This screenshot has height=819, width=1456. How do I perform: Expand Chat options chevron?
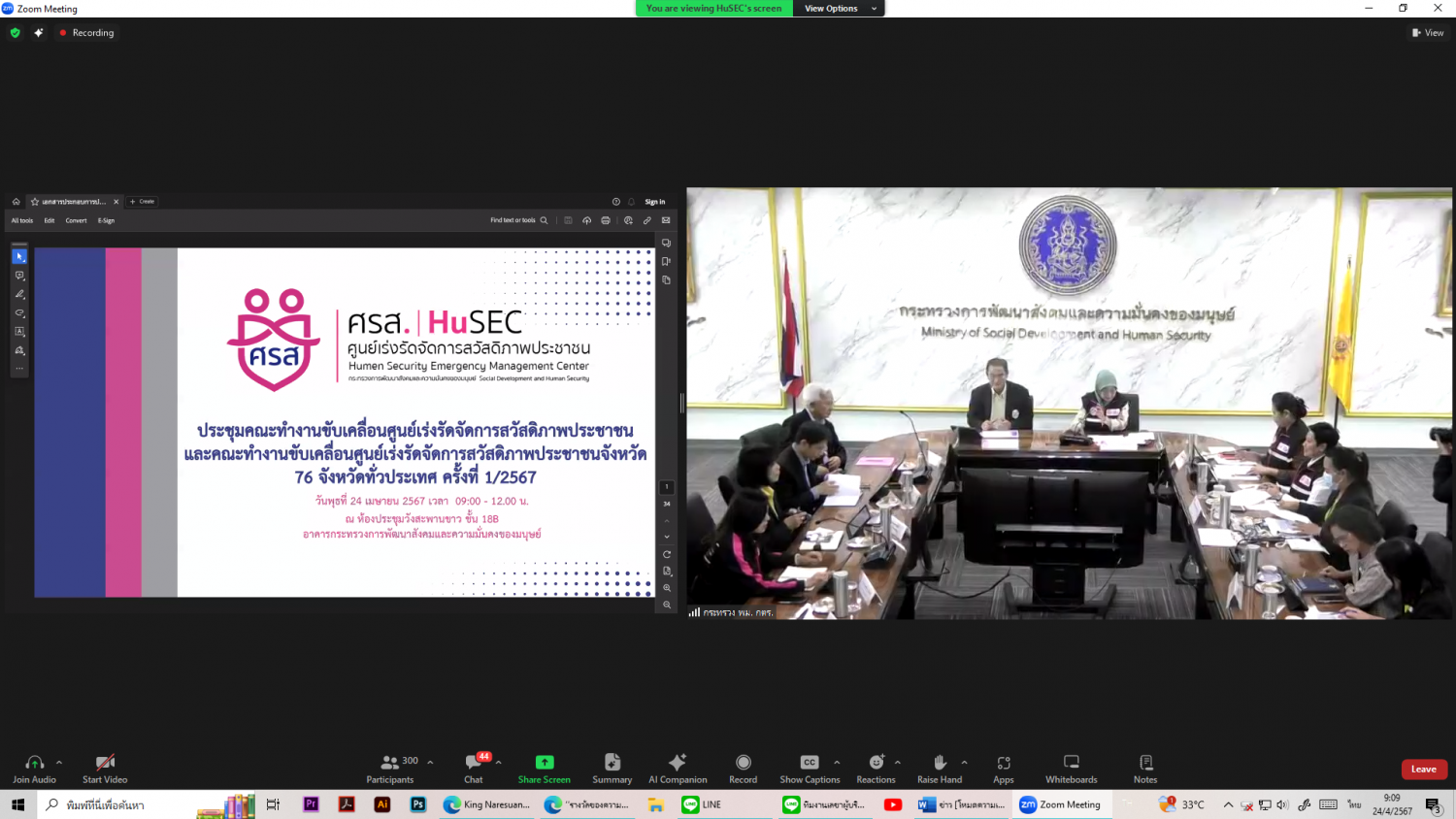click(x=498, y=763)
